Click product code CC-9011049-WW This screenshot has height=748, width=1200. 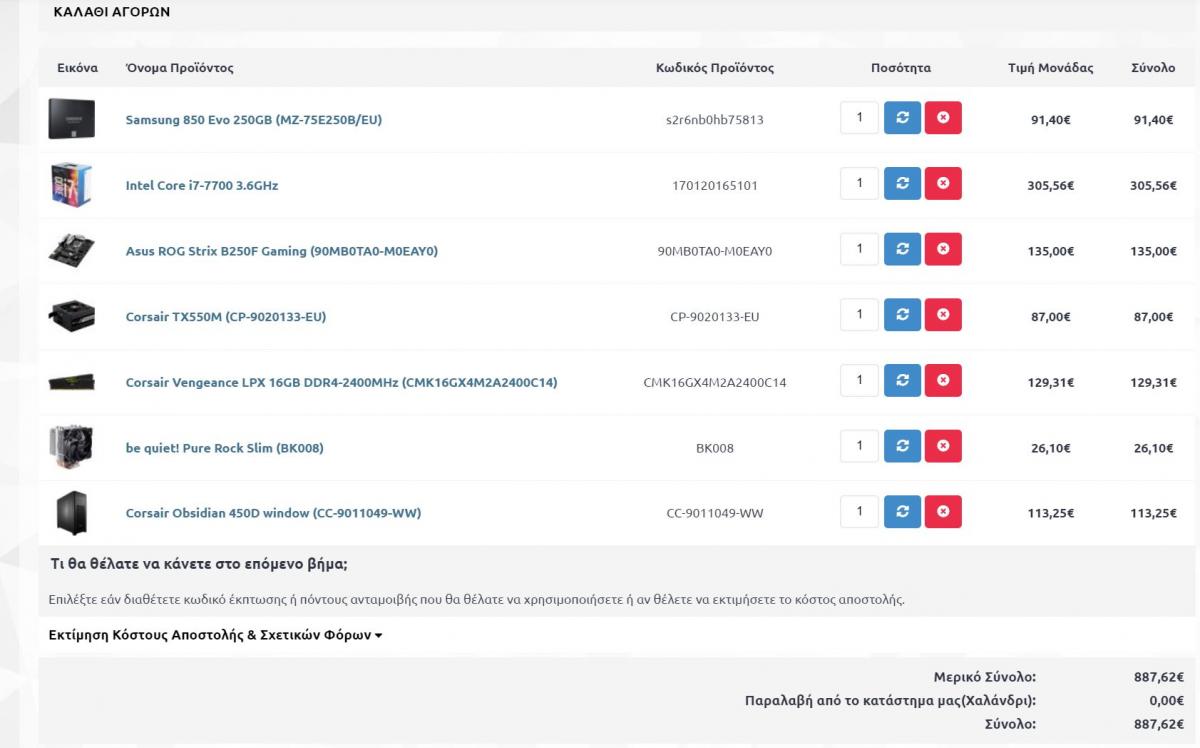(x=715, y=514)
